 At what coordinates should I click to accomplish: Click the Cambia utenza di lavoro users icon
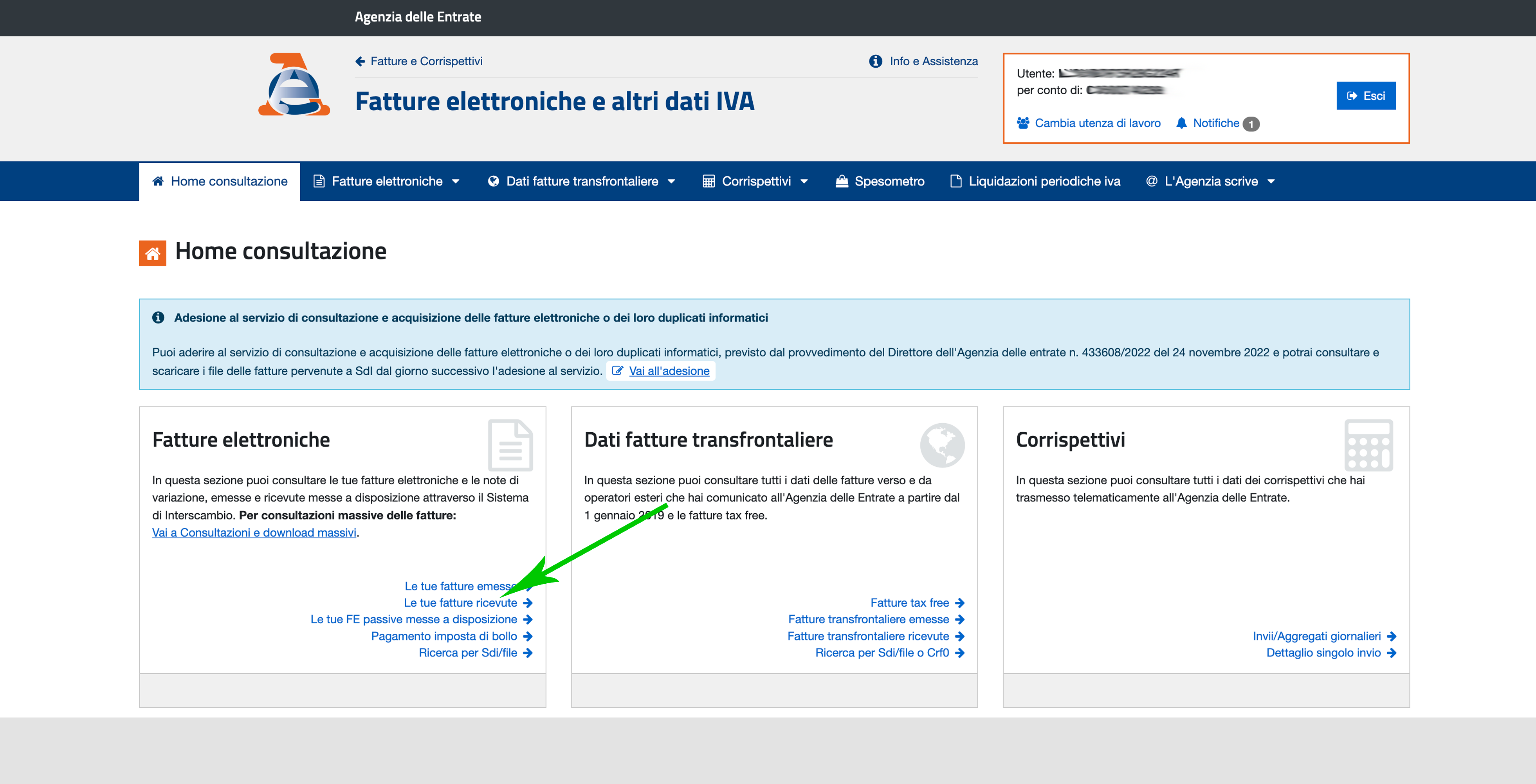point(1022,123)
